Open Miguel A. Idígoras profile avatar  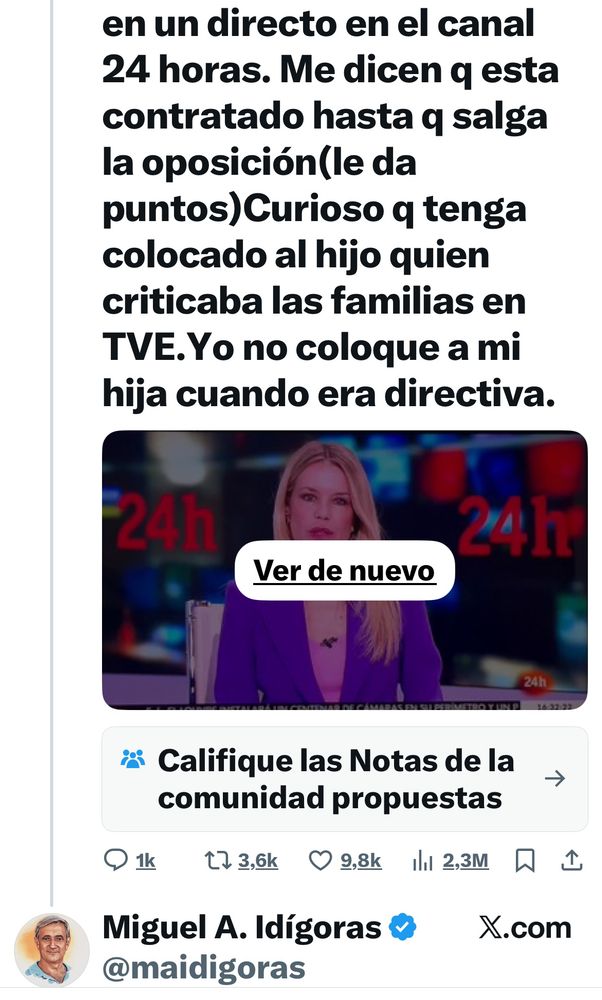52,950
